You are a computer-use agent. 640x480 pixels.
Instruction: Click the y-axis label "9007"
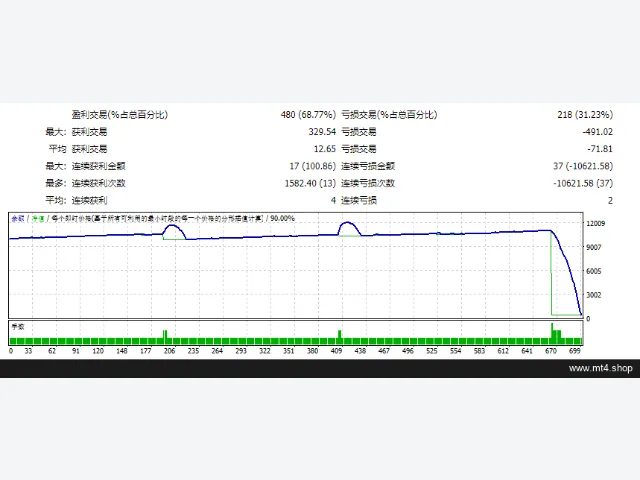coord(594,247)
